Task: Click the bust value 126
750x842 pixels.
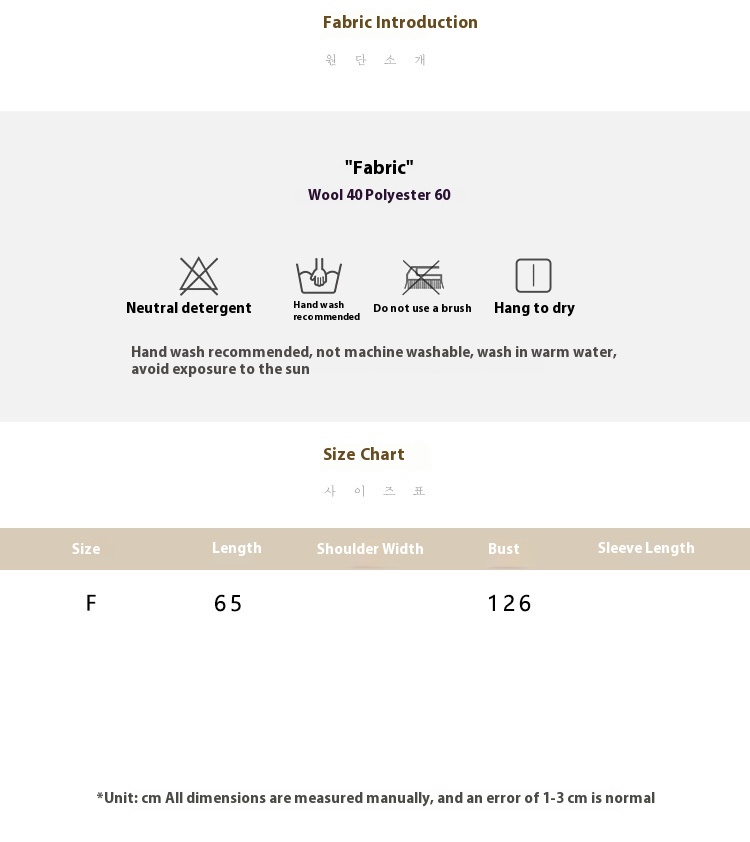Action: coord(510,603)
